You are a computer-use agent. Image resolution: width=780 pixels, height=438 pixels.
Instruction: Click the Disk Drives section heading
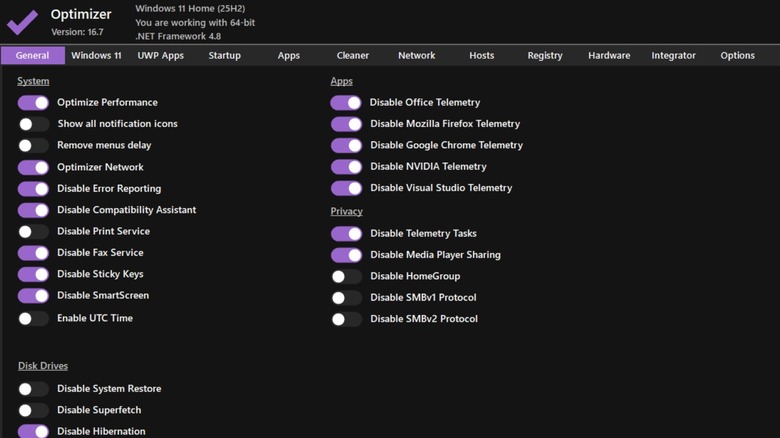pos(43,366)
